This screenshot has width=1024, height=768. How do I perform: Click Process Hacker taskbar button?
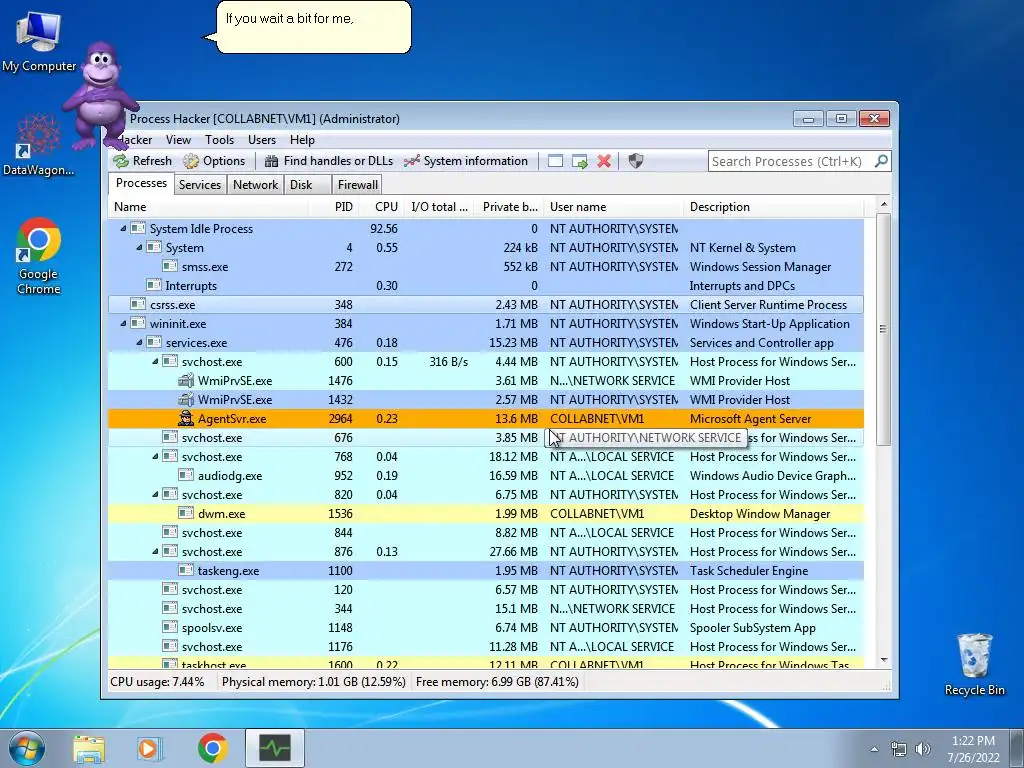click(x=274, y=748)
